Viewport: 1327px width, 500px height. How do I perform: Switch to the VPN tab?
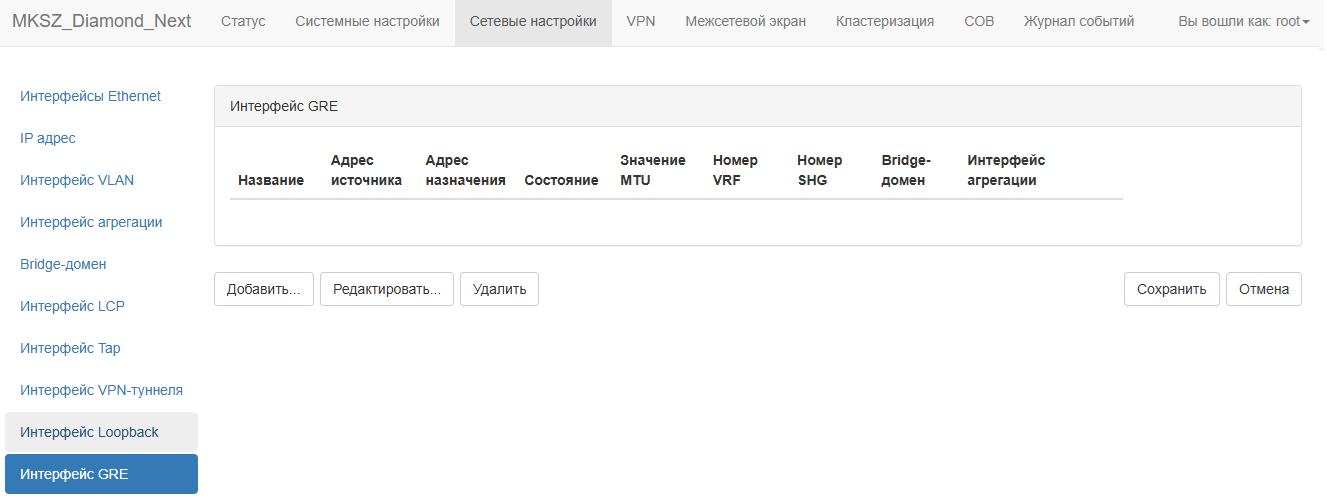pyautogui.click(x=641, y=21)
